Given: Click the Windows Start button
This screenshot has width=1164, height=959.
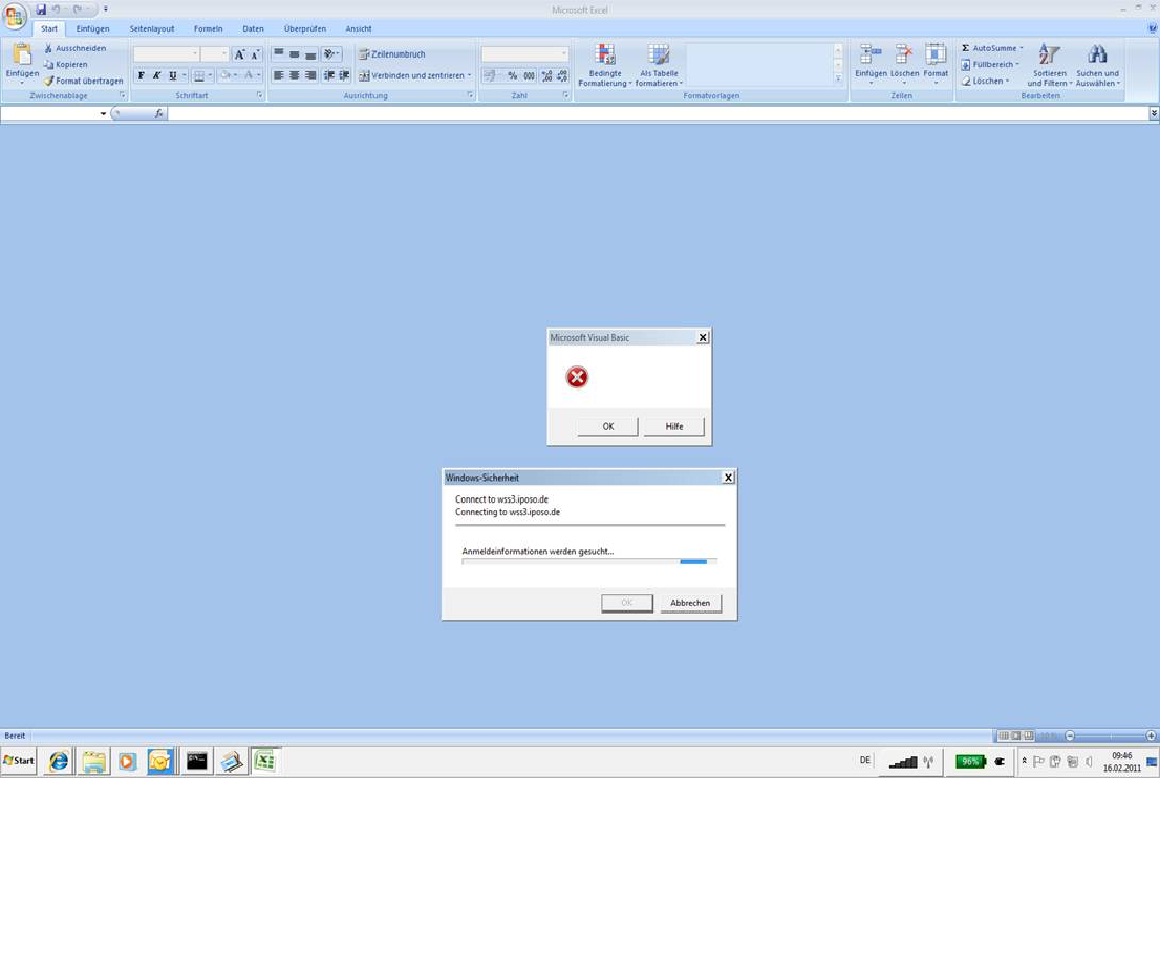Looking at the screenshot, I should click(x=19, y=761).
